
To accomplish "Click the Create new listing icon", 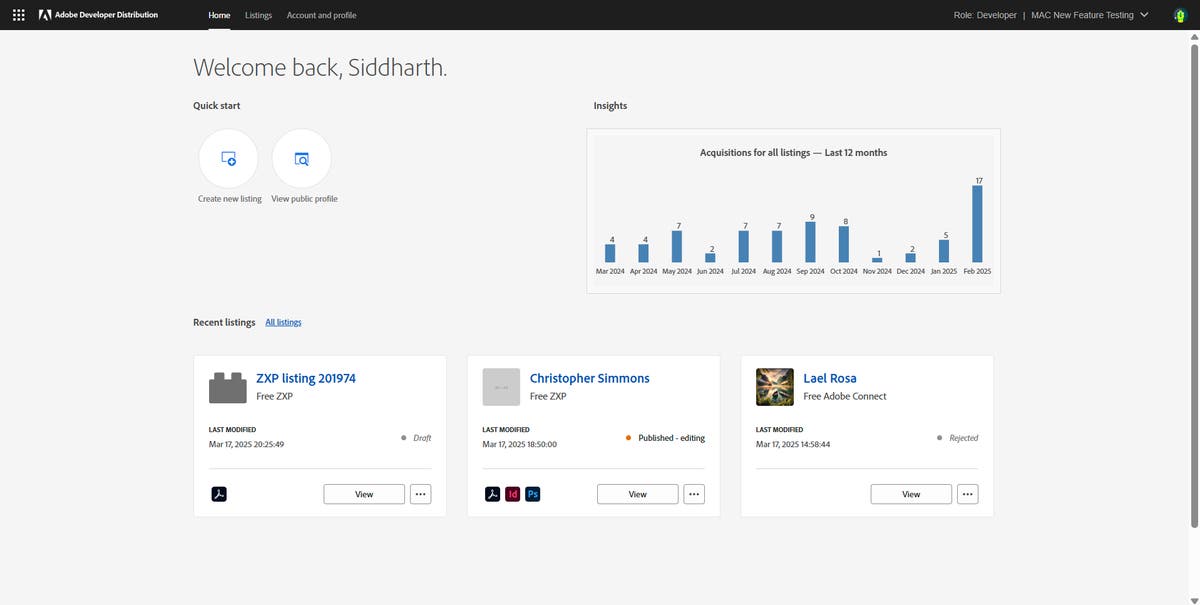I will [x=228, y=158].
